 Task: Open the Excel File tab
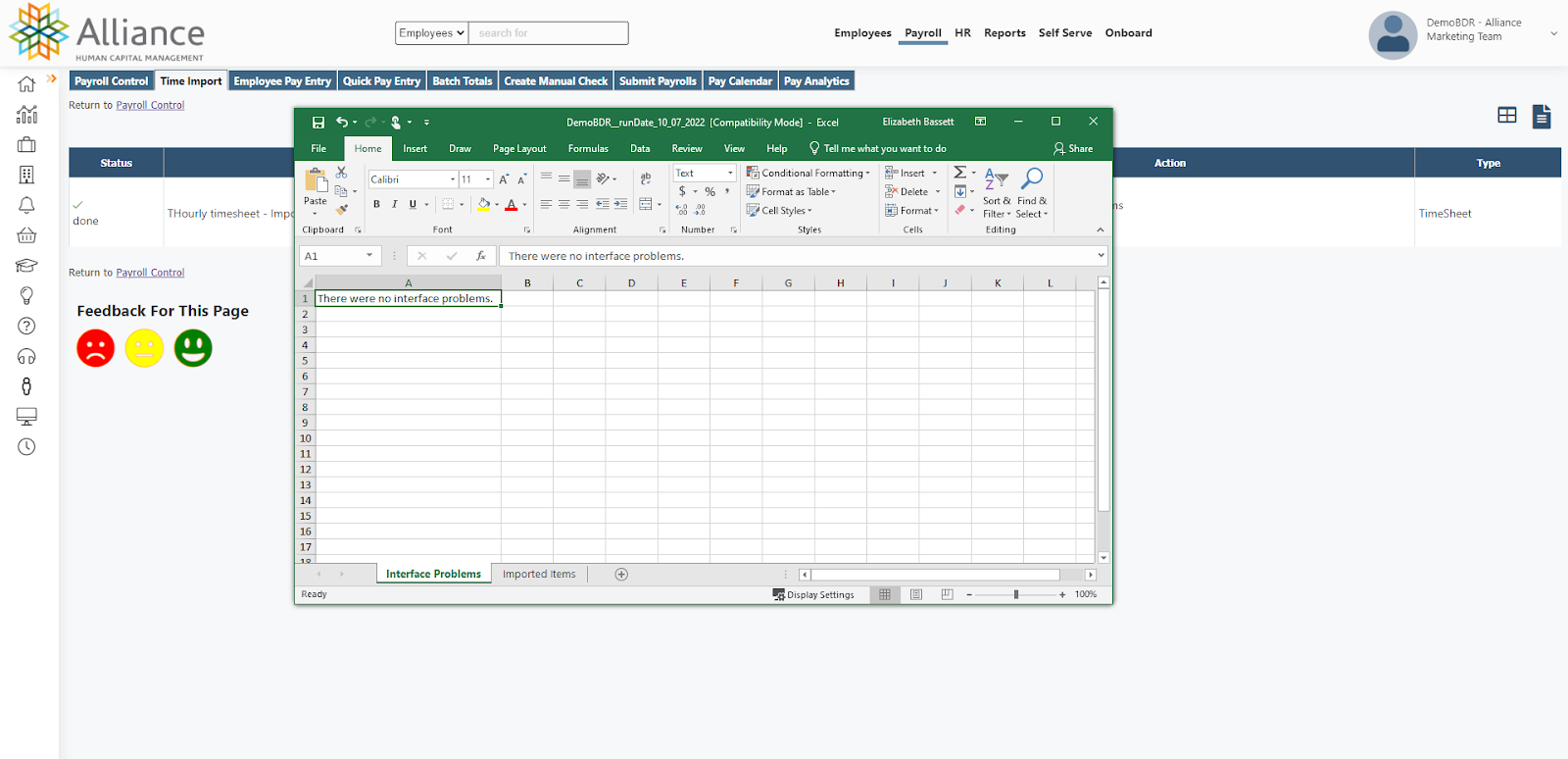(x=318, y=148)
